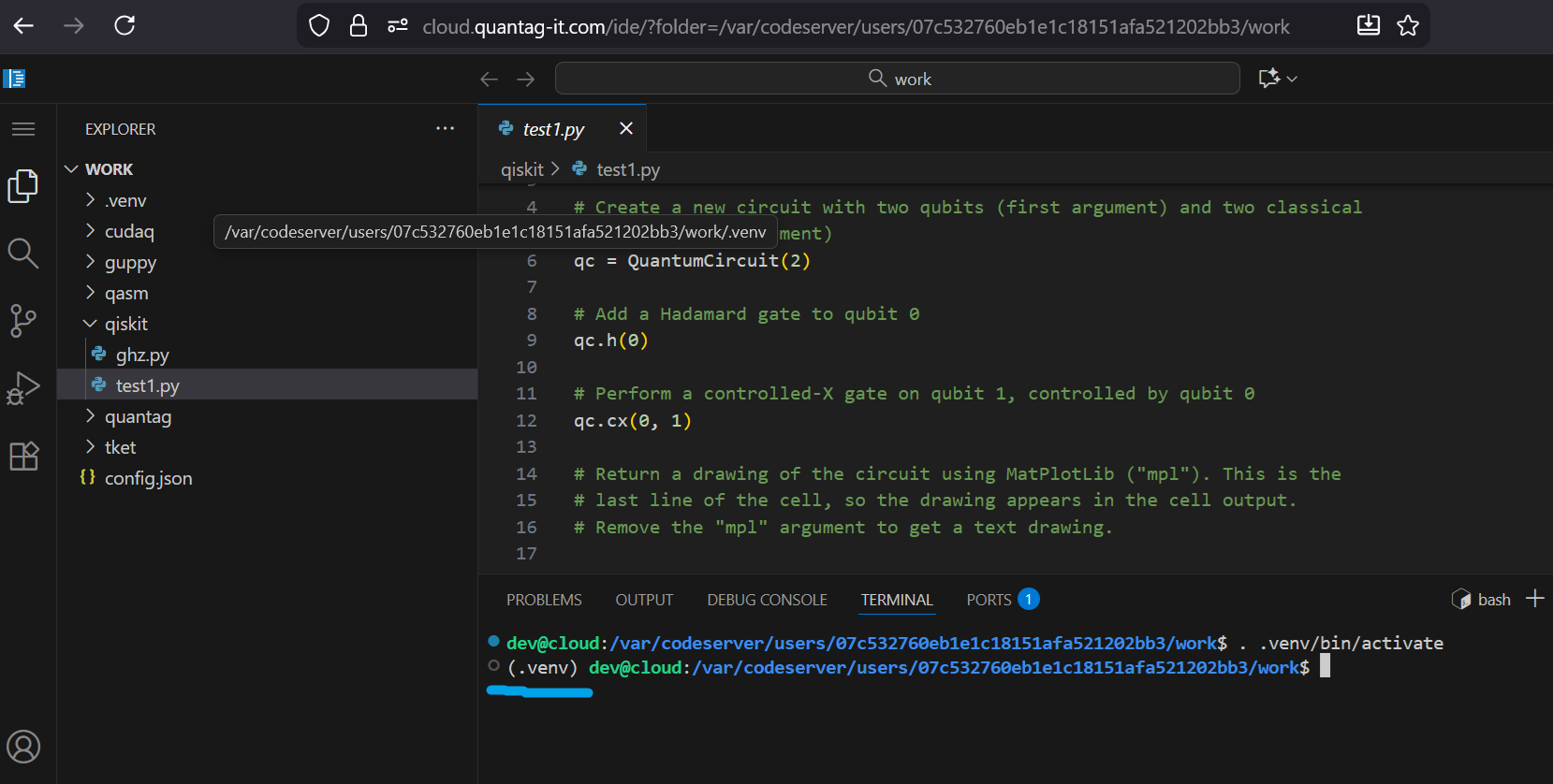Expand the tket folder
The height and width of the screenshot is (784, 1553).
[x=120, y=447]
